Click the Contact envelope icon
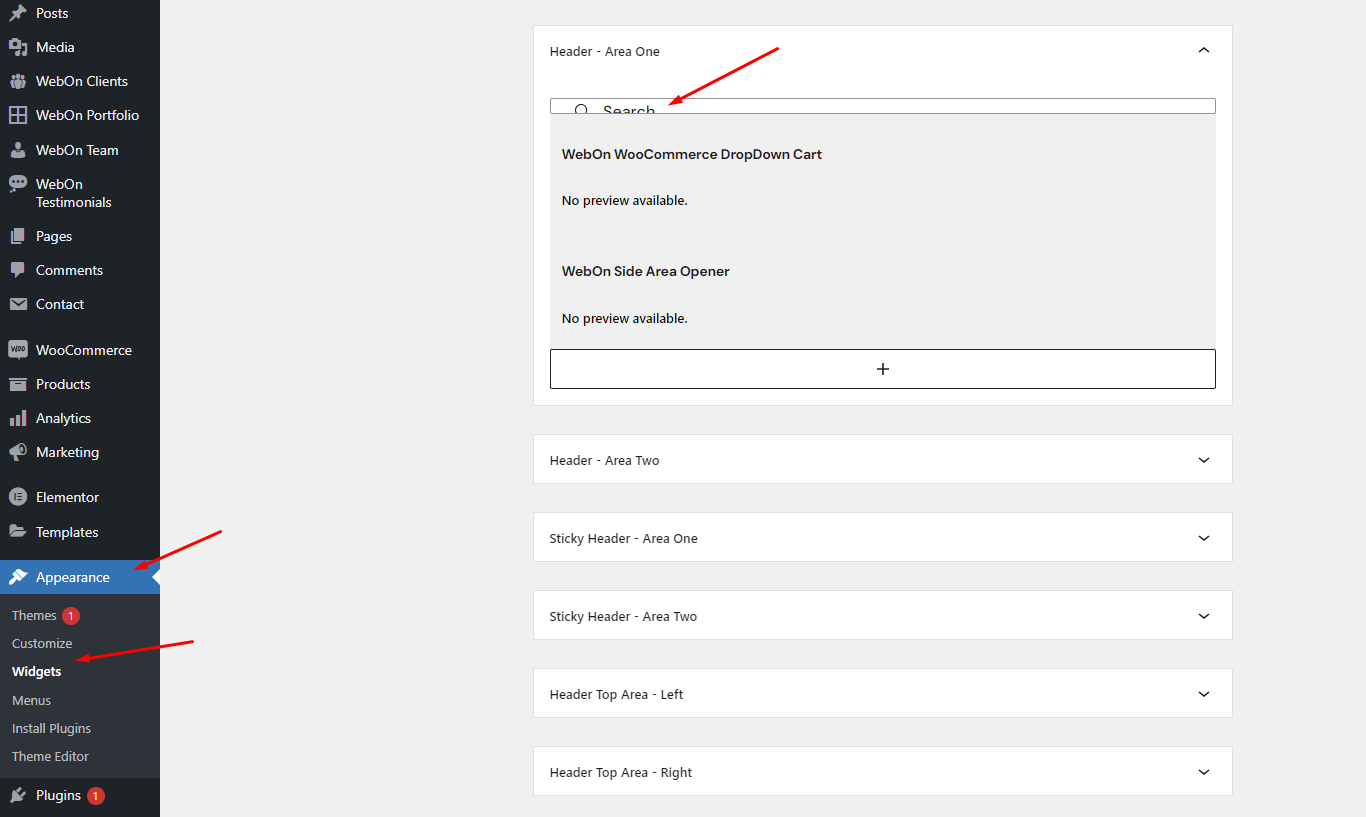Viewport: 1366px width, 817px height. click(18, 304)
